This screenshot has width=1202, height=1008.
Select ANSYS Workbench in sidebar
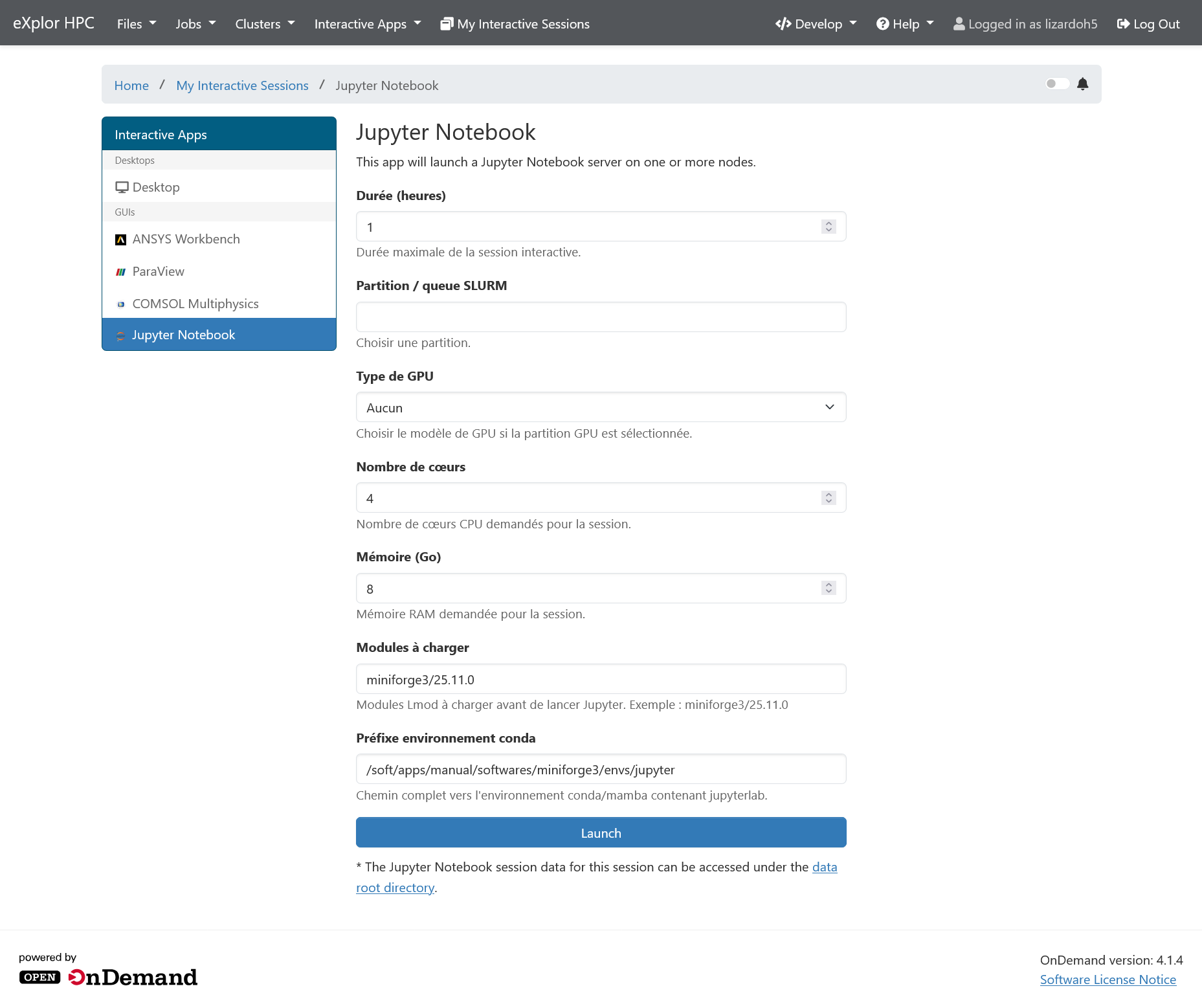click(x=219, y=239)
